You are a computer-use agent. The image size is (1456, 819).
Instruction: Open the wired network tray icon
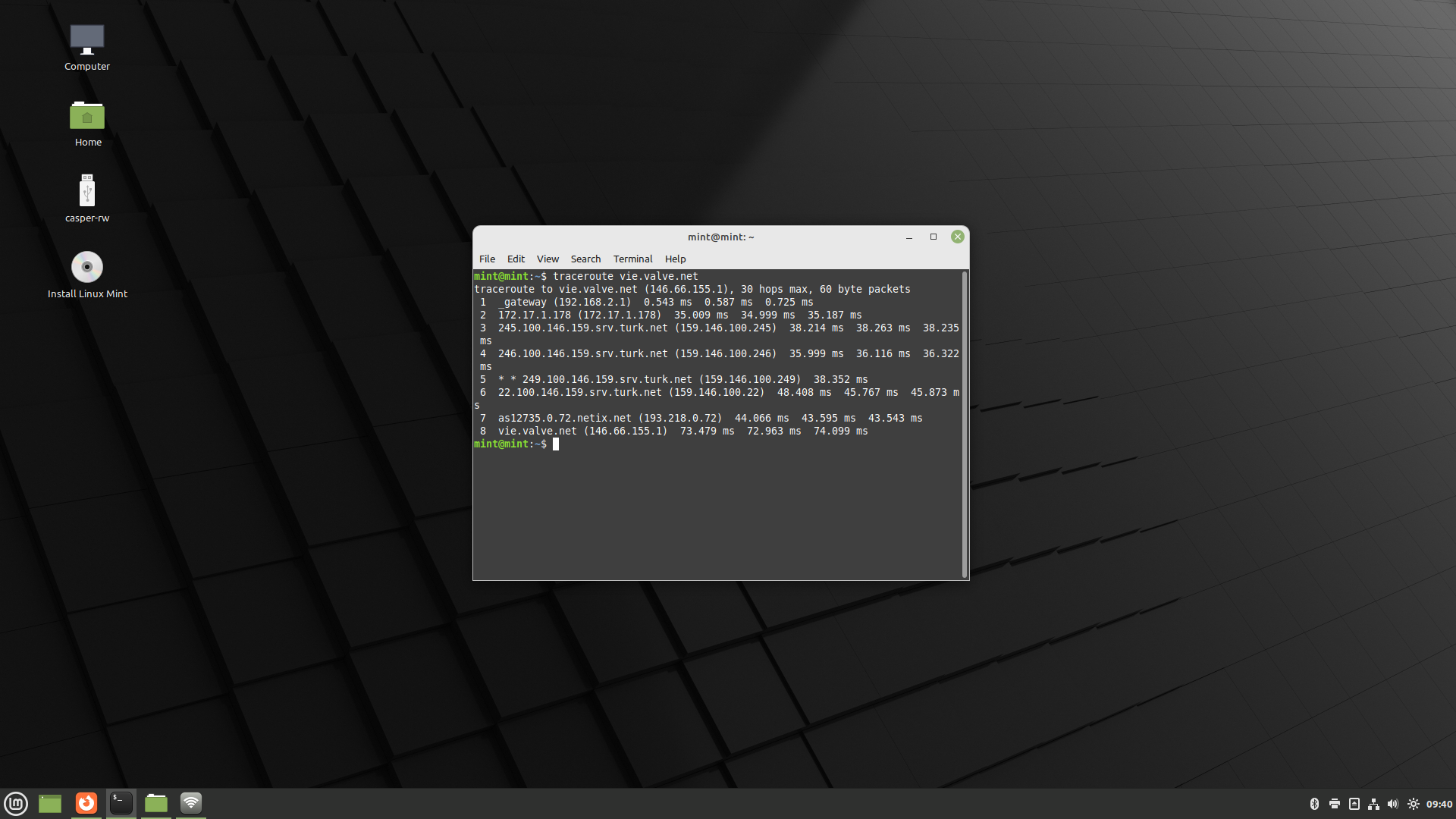1373,804
